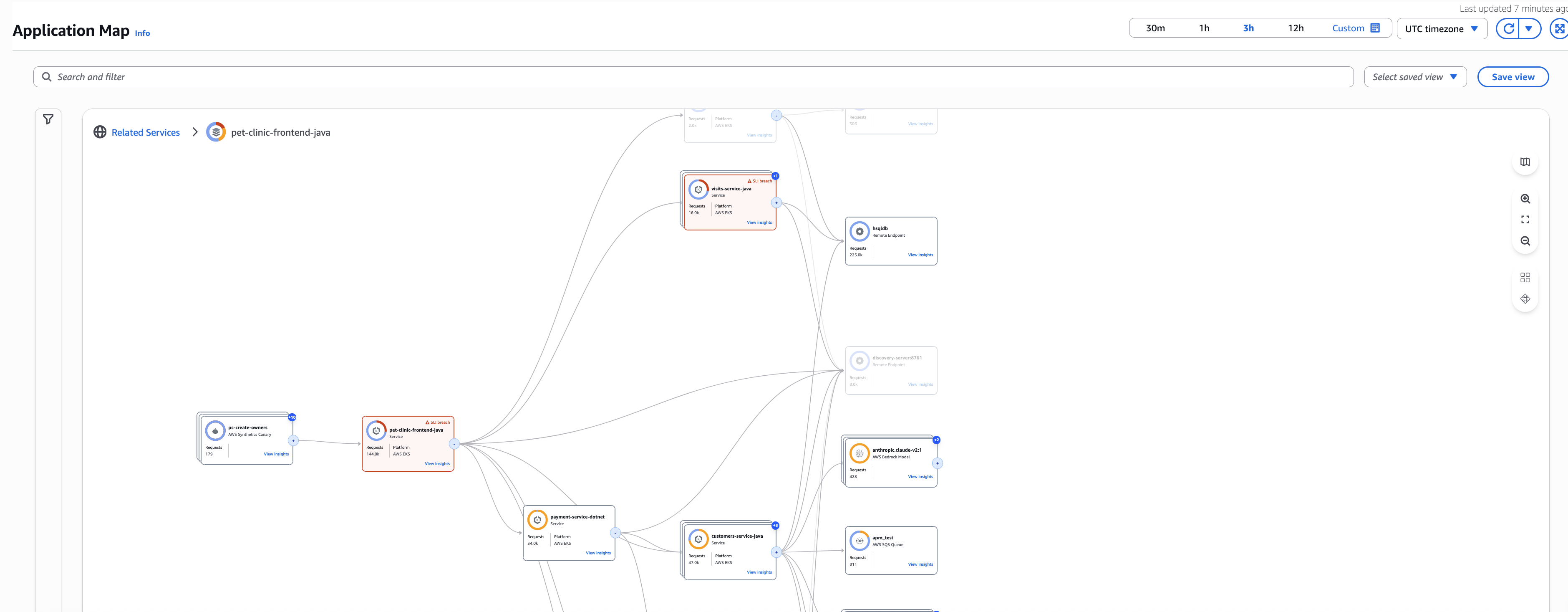Open the minimap icon on the right toolbar
Screen dimensions: 1568x612
click(1525, 162)
